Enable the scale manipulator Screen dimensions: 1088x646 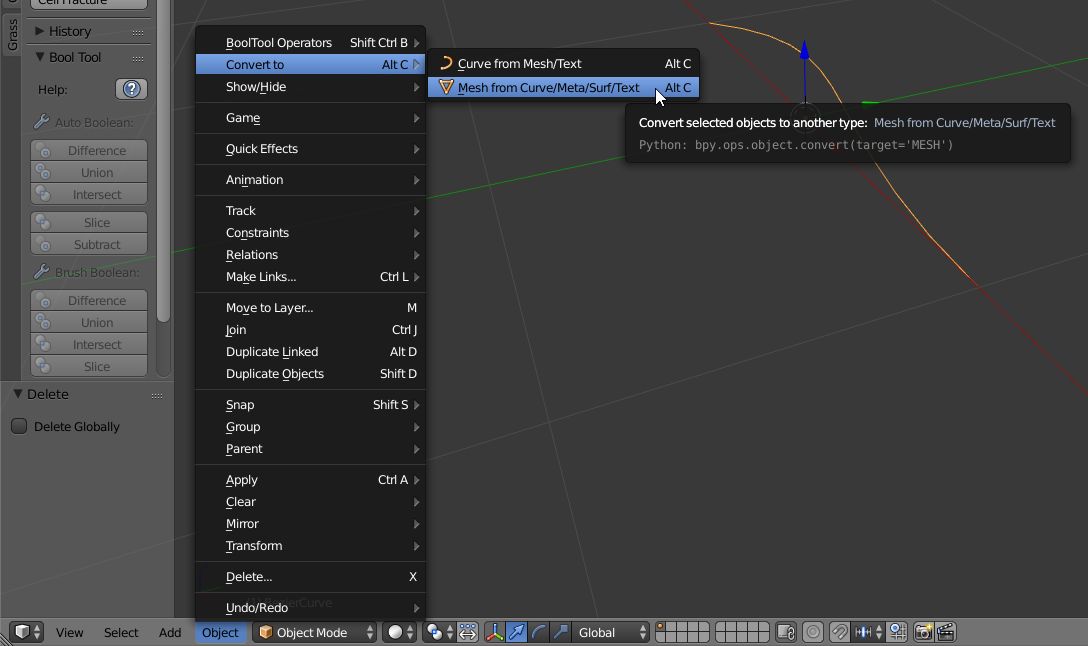[x=561, y=632]
